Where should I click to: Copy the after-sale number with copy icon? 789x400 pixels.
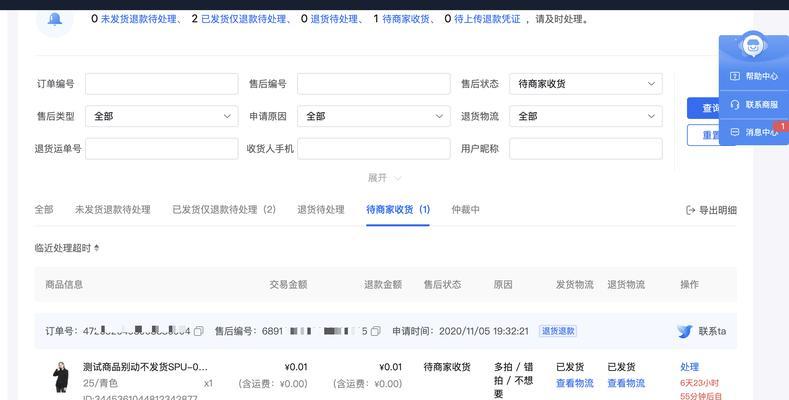pos(377,331)
